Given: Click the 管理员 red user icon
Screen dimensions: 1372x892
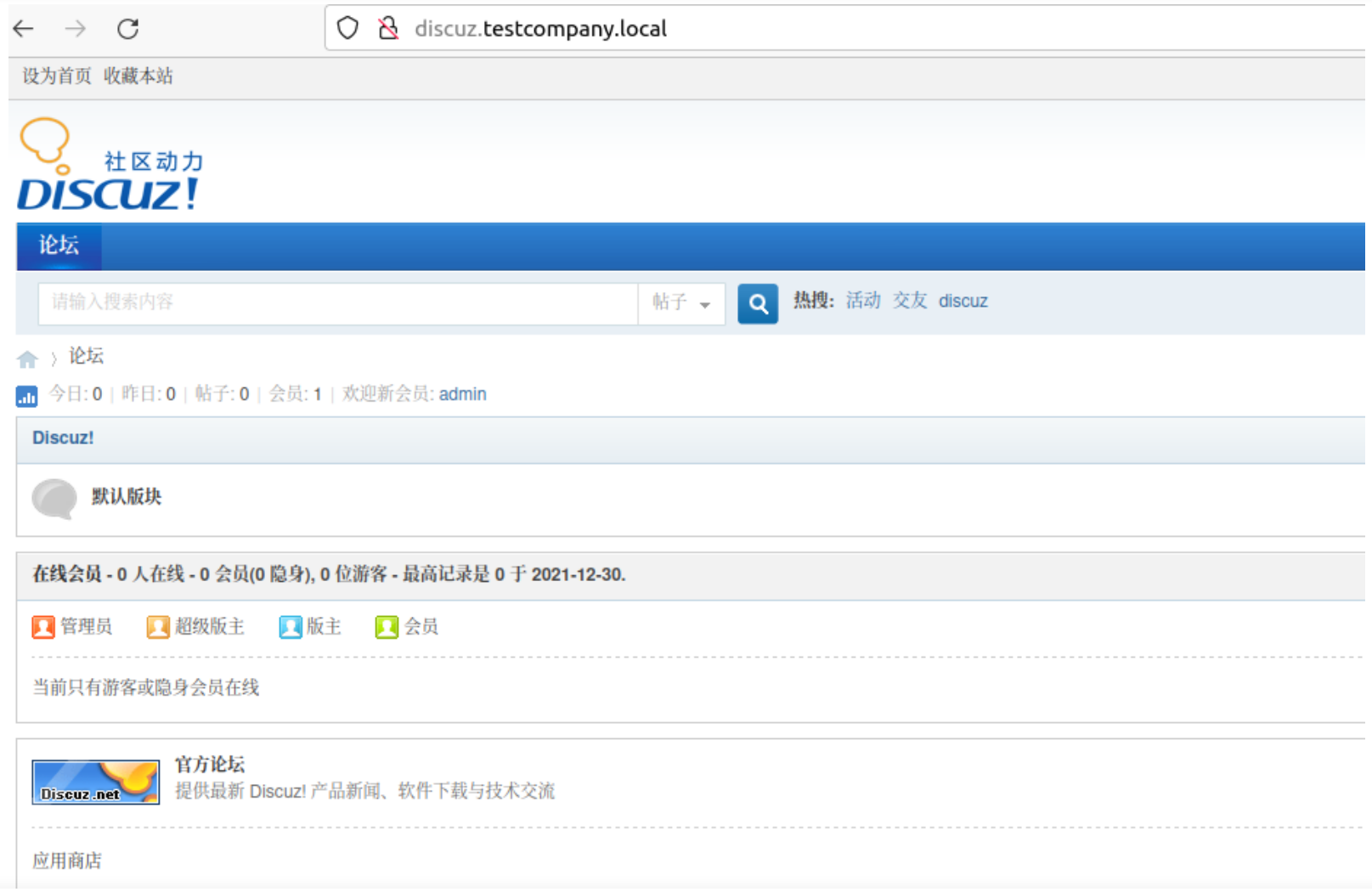Looking at the screenshot, I should pos(43,627).
